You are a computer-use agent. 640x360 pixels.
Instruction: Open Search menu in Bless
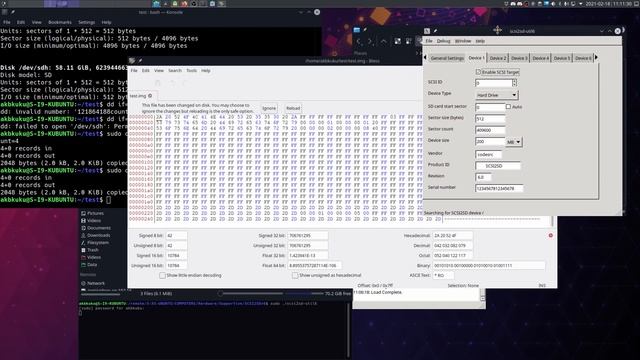[x=175, y=71]
